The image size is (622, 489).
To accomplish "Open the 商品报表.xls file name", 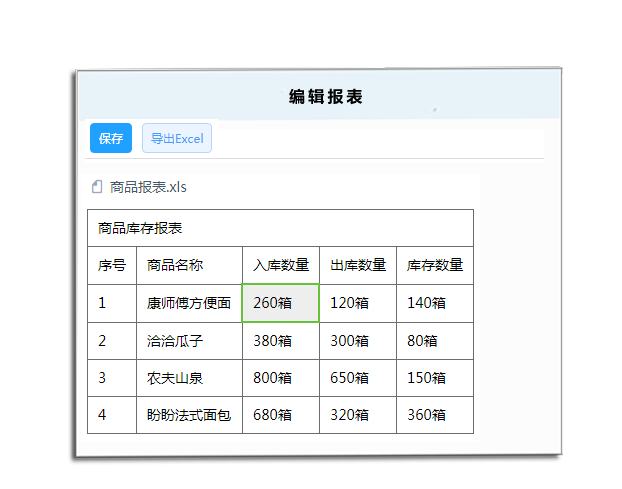I will [x=148, y=187].
